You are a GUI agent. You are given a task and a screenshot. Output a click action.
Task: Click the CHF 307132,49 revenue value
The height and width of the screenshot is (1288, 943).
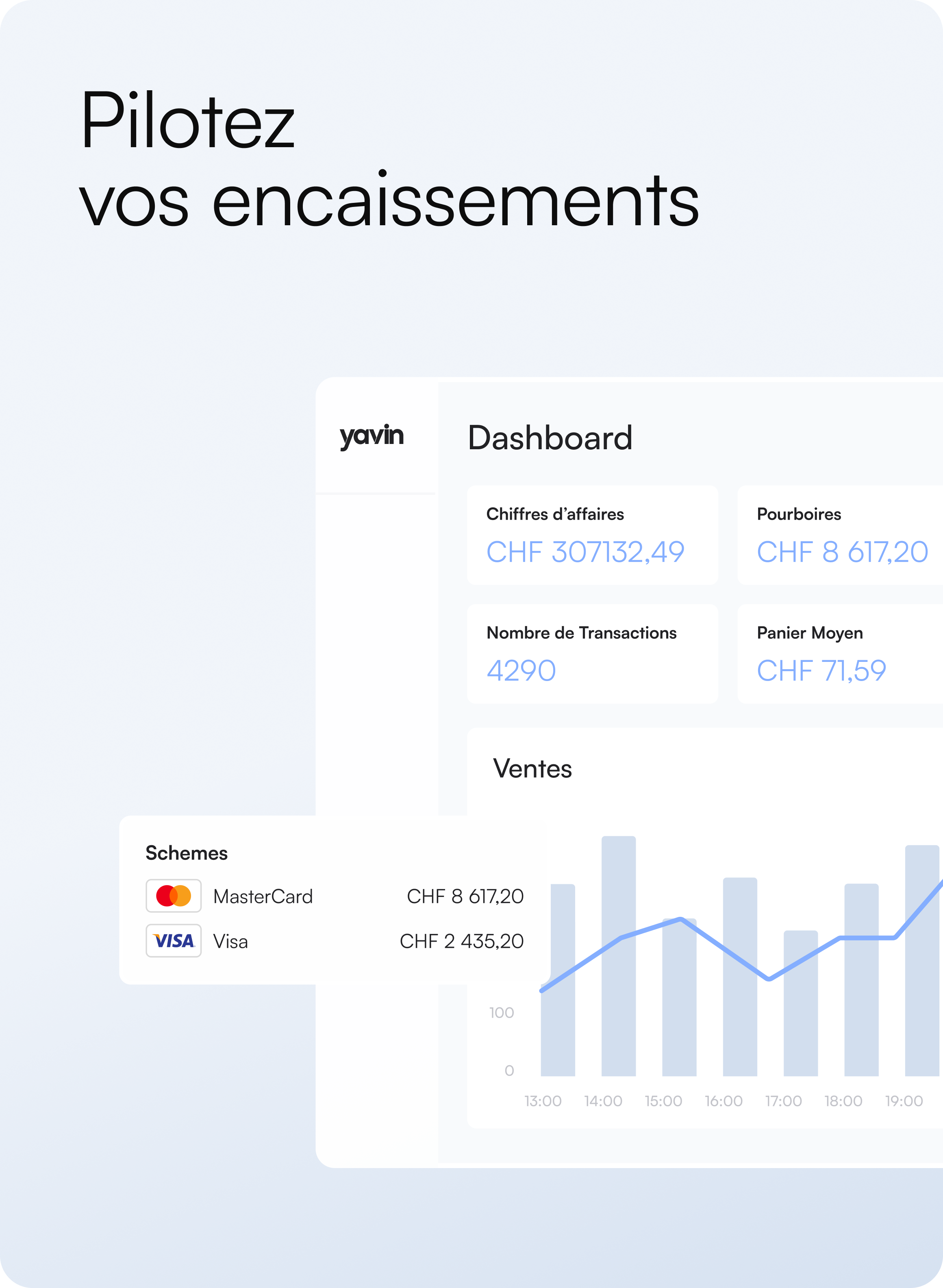(585, 552)
